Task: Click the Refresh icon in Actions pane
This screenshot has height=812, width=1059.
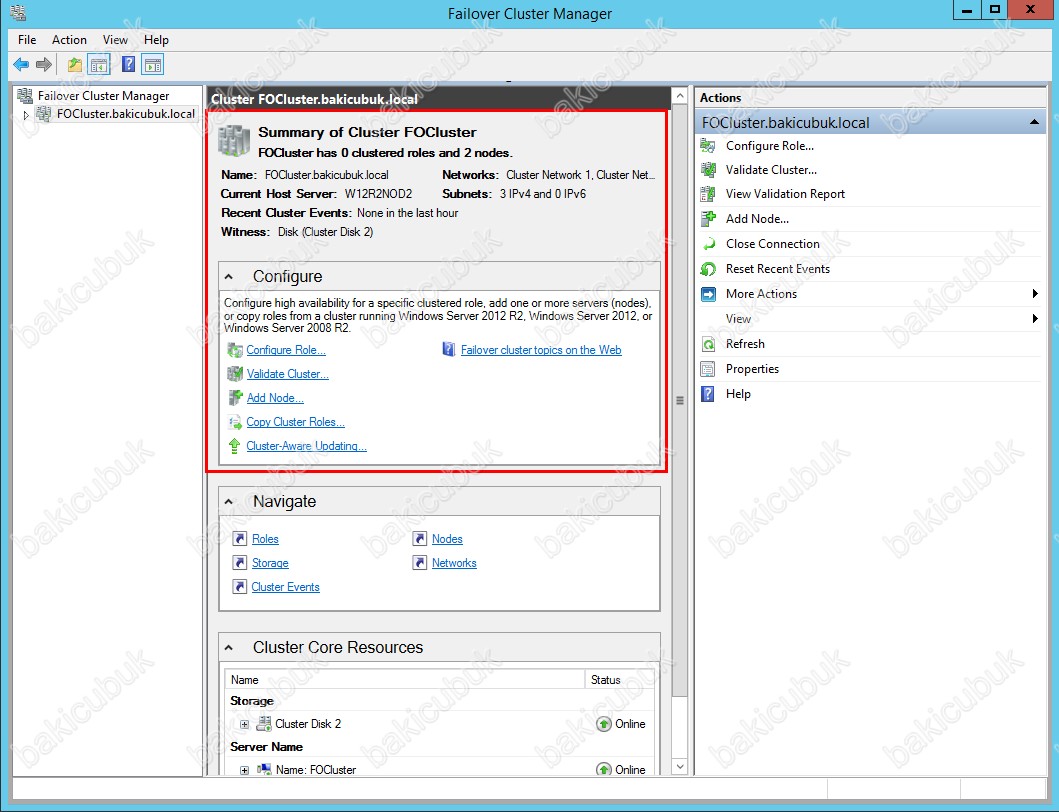Action: [708, 344]
